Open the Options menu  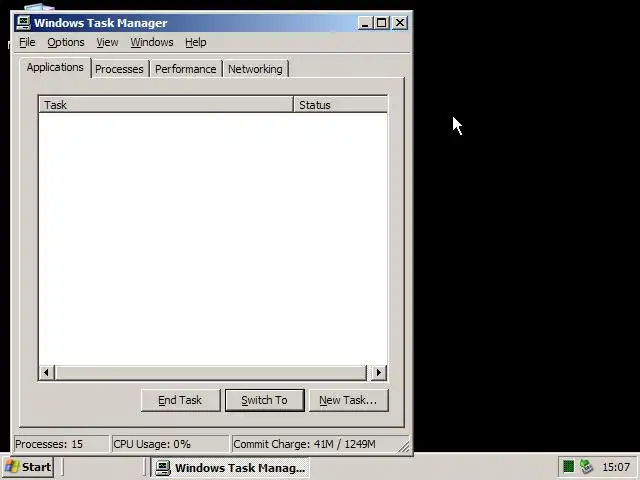pyautogui.click(x=66, y=42)
